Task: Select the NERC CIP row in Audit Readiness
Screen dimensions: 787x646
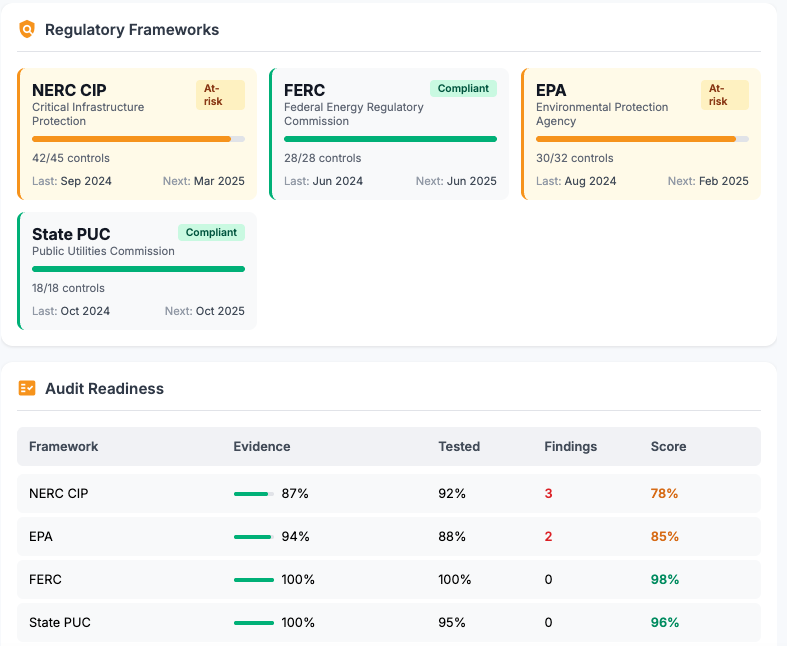Action: (389, 493)
